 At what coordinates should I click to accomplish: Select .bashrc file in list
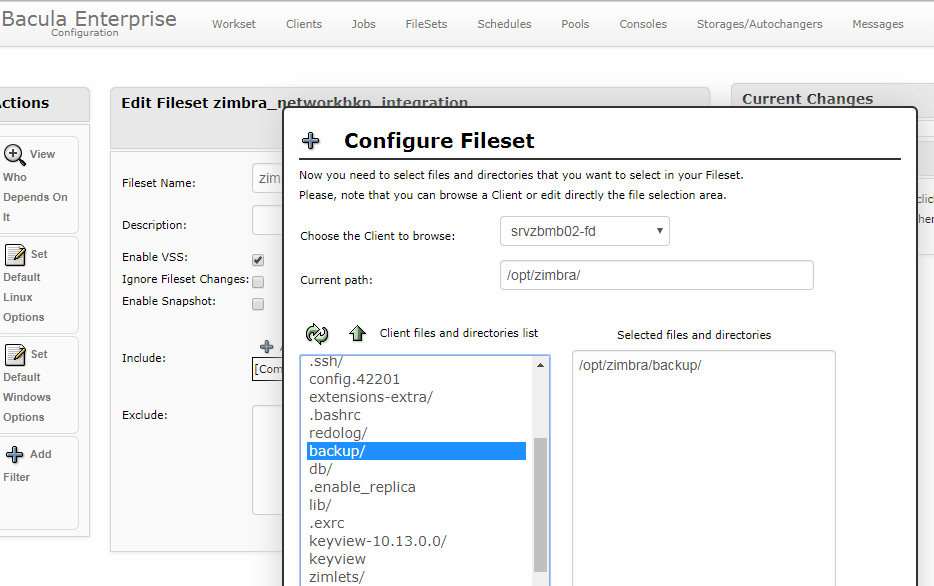[x=416, y=415]
